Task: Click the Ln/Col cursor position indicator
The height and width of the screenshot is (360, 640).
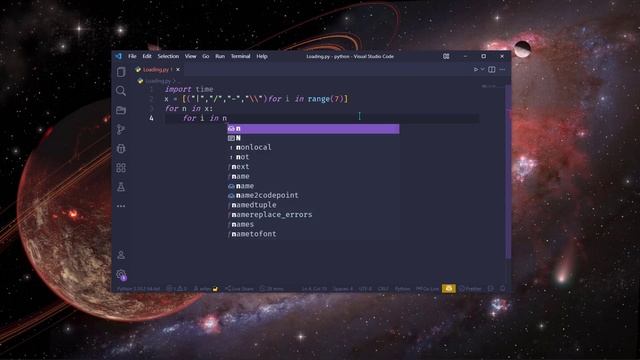Action: (314, 289)
